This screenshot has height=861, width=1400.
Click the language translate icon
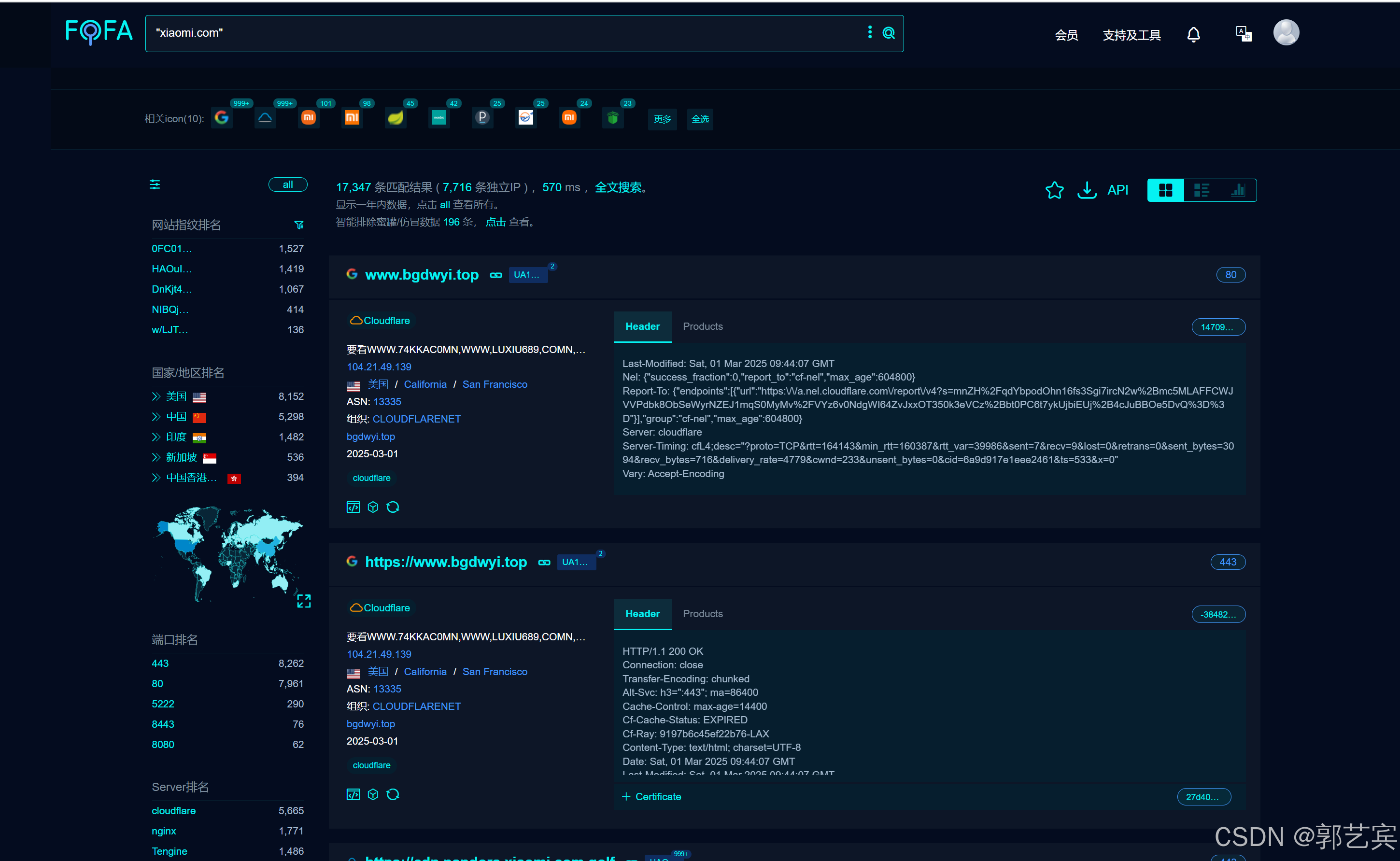coord(1243,34)
